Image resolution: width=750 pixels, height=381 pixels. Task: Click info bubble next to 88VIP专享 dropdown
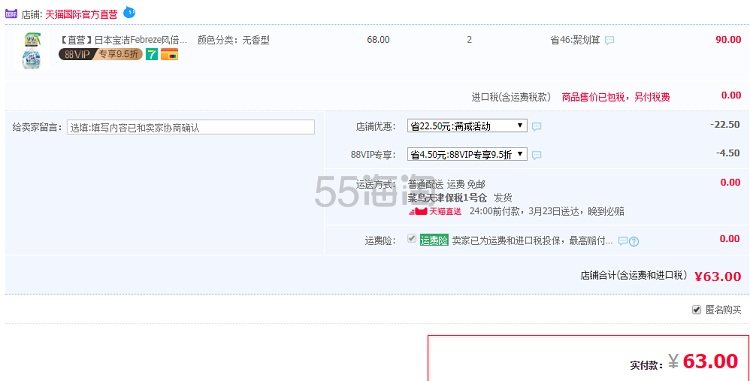click(537, 155)
